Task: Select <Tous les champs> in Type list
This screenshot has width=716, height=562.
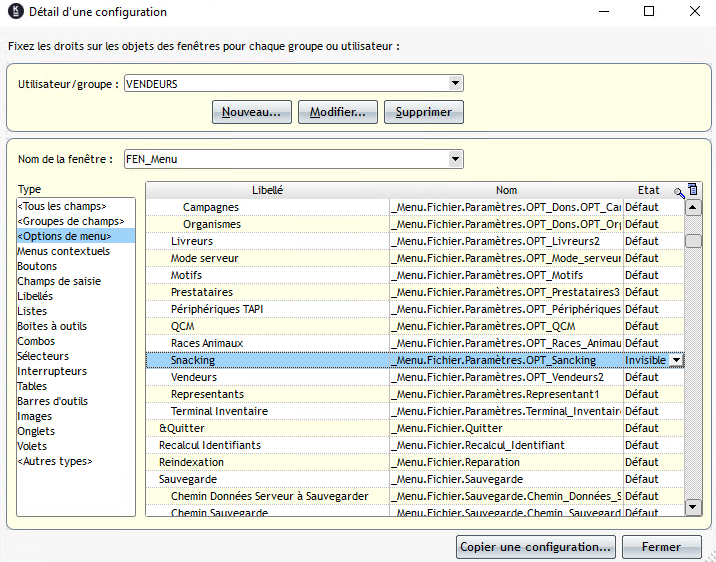Action: click(62, 206)
